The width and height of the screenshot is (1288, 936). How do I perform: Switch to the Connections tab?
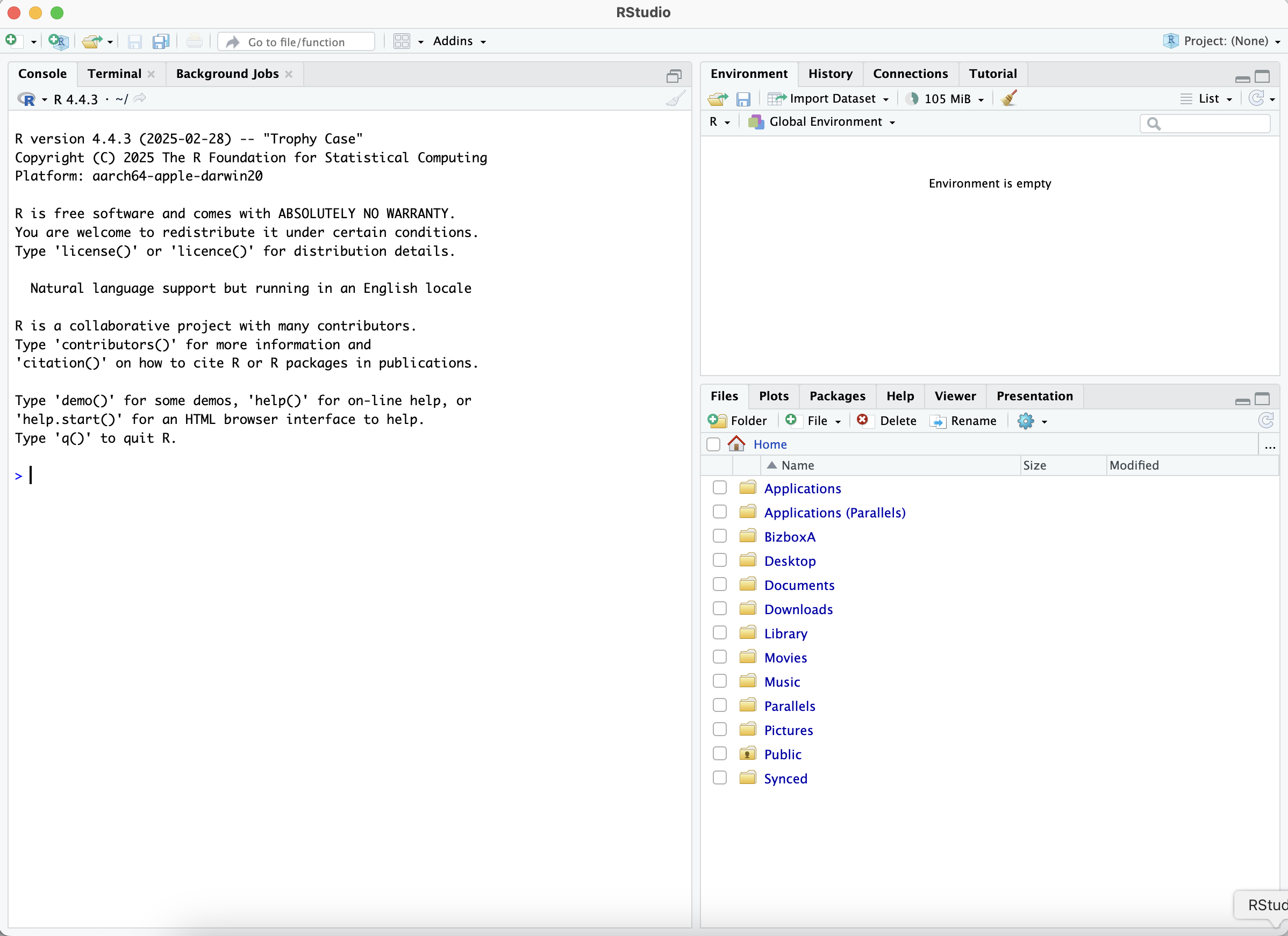pyautogui.click(x=910, y=74)
